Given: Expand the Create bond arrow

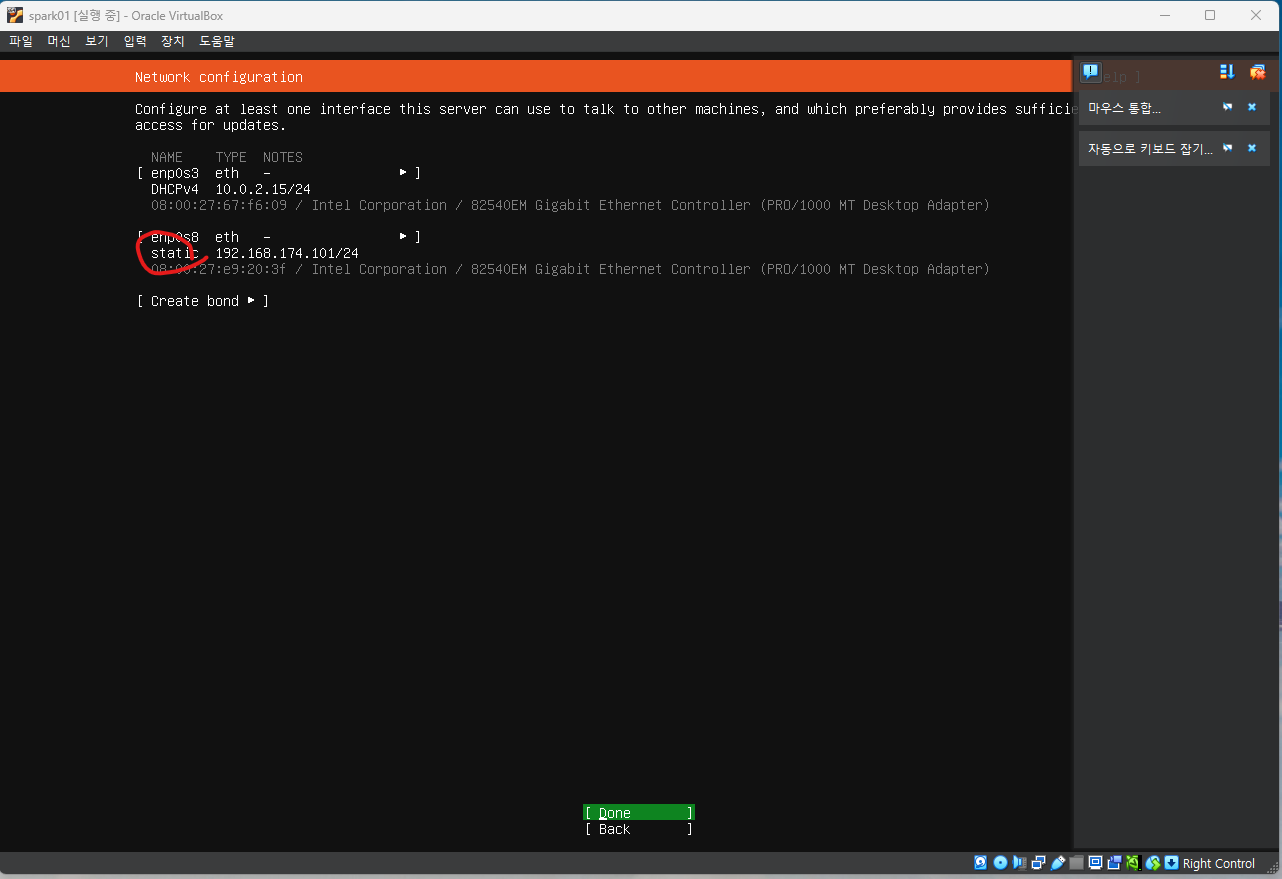Looking at the screenshot, I should [251, 301].
